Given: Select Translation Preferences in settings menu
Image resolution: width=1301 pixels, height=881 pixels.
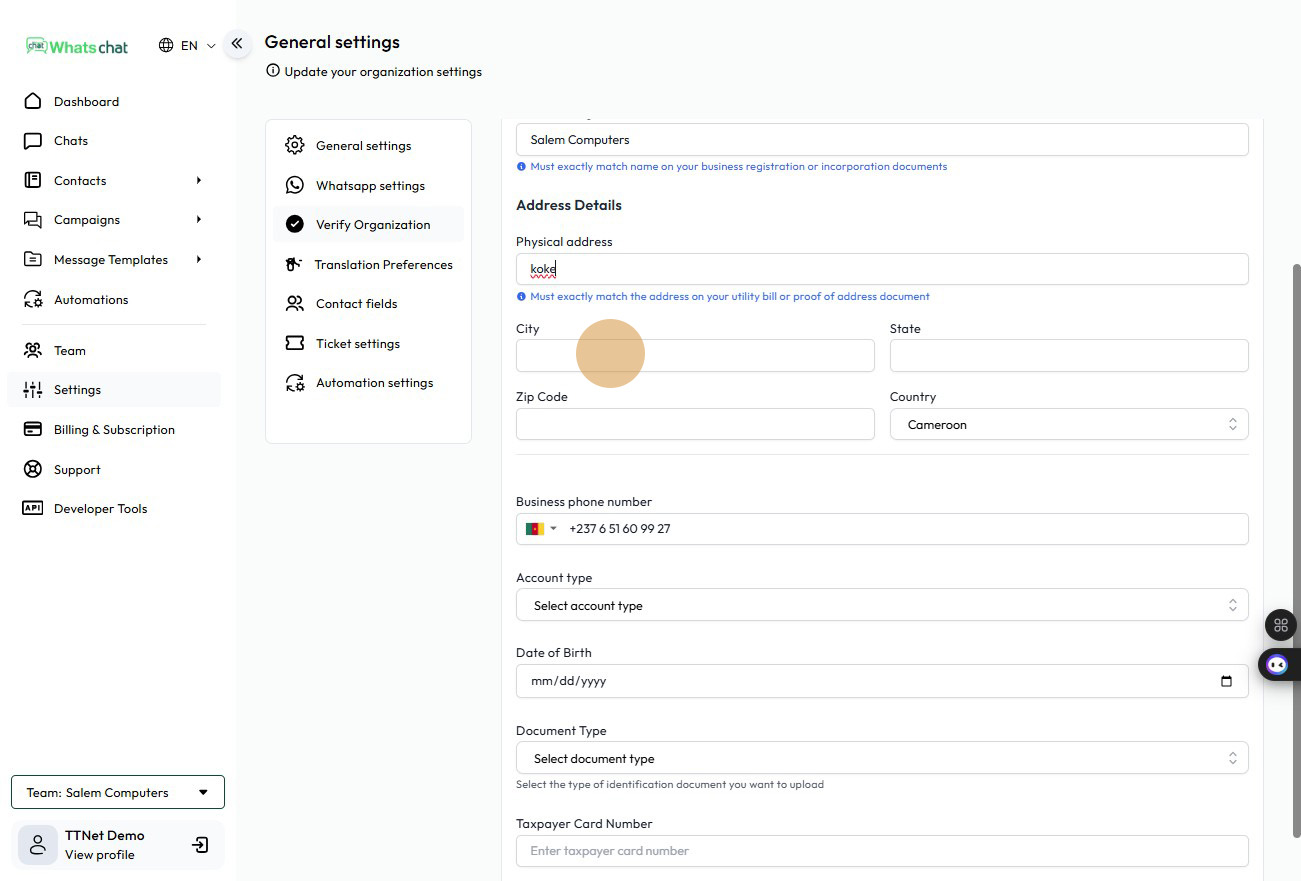Looking at the screenshot, I should [383, 264].
